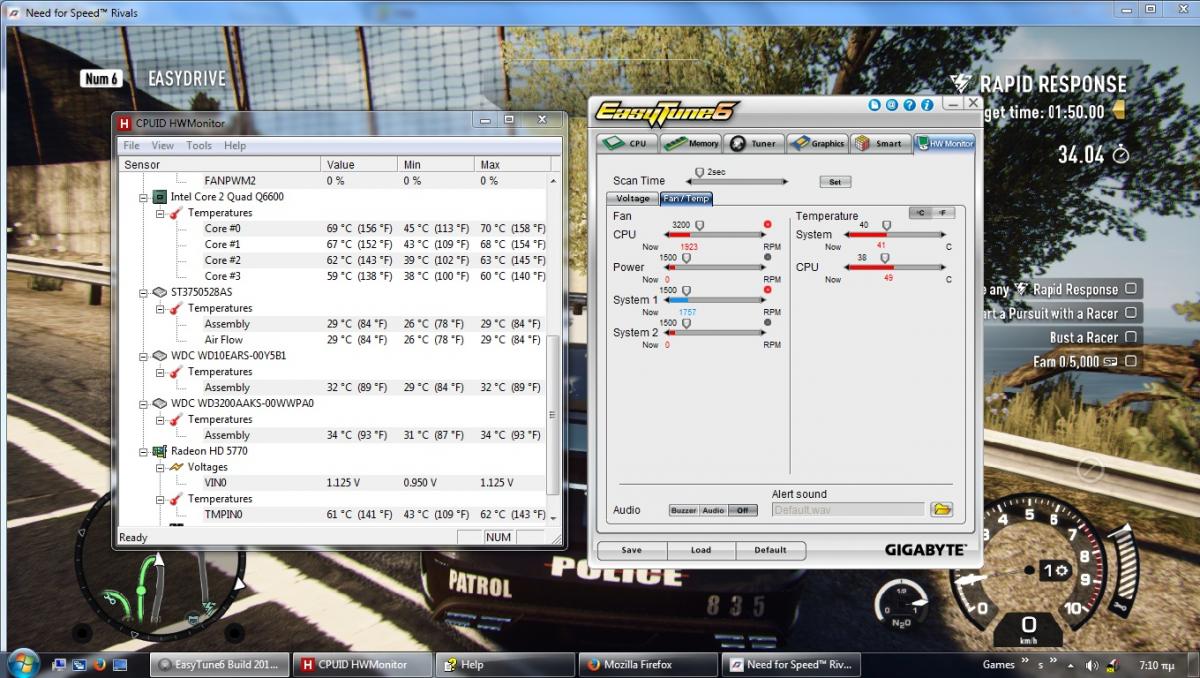Image resolution: width=1200 pixels, height=678 pixels.
Task: Click the Firefox quick launch icon
Action: point(99,664)
